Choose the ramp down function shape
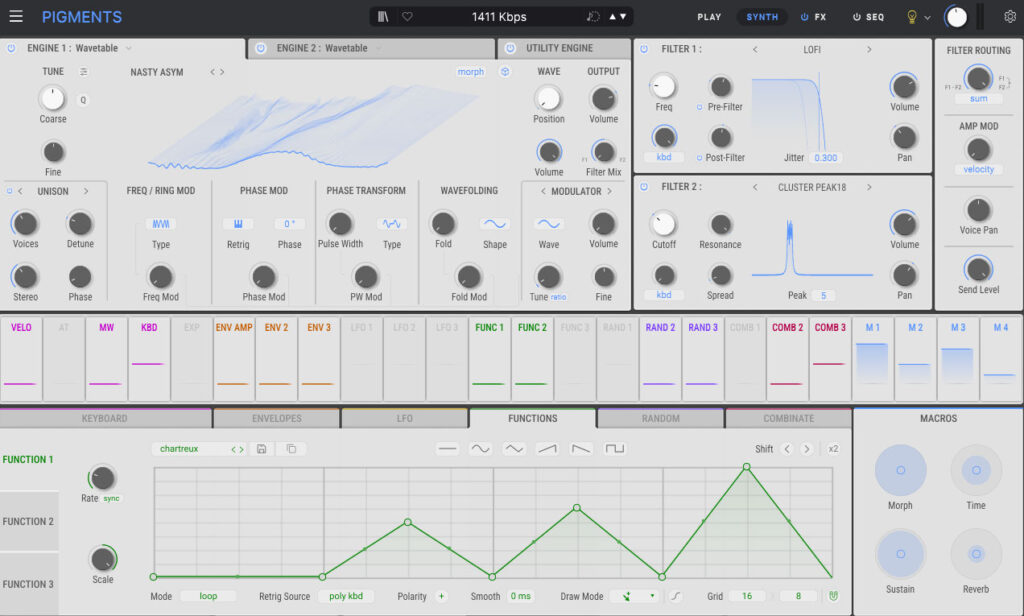Image resolution: width=1024 pixels, height=616 pixels. click(581, 449)
